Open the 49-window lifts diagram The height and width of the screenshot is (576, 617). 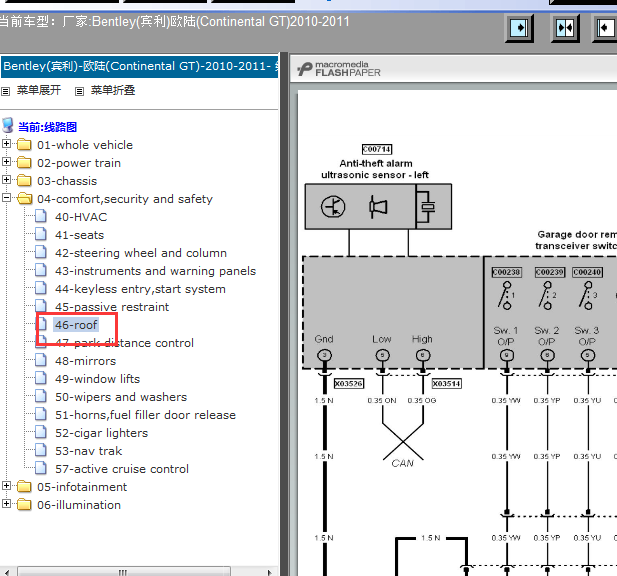coord(98,379)
